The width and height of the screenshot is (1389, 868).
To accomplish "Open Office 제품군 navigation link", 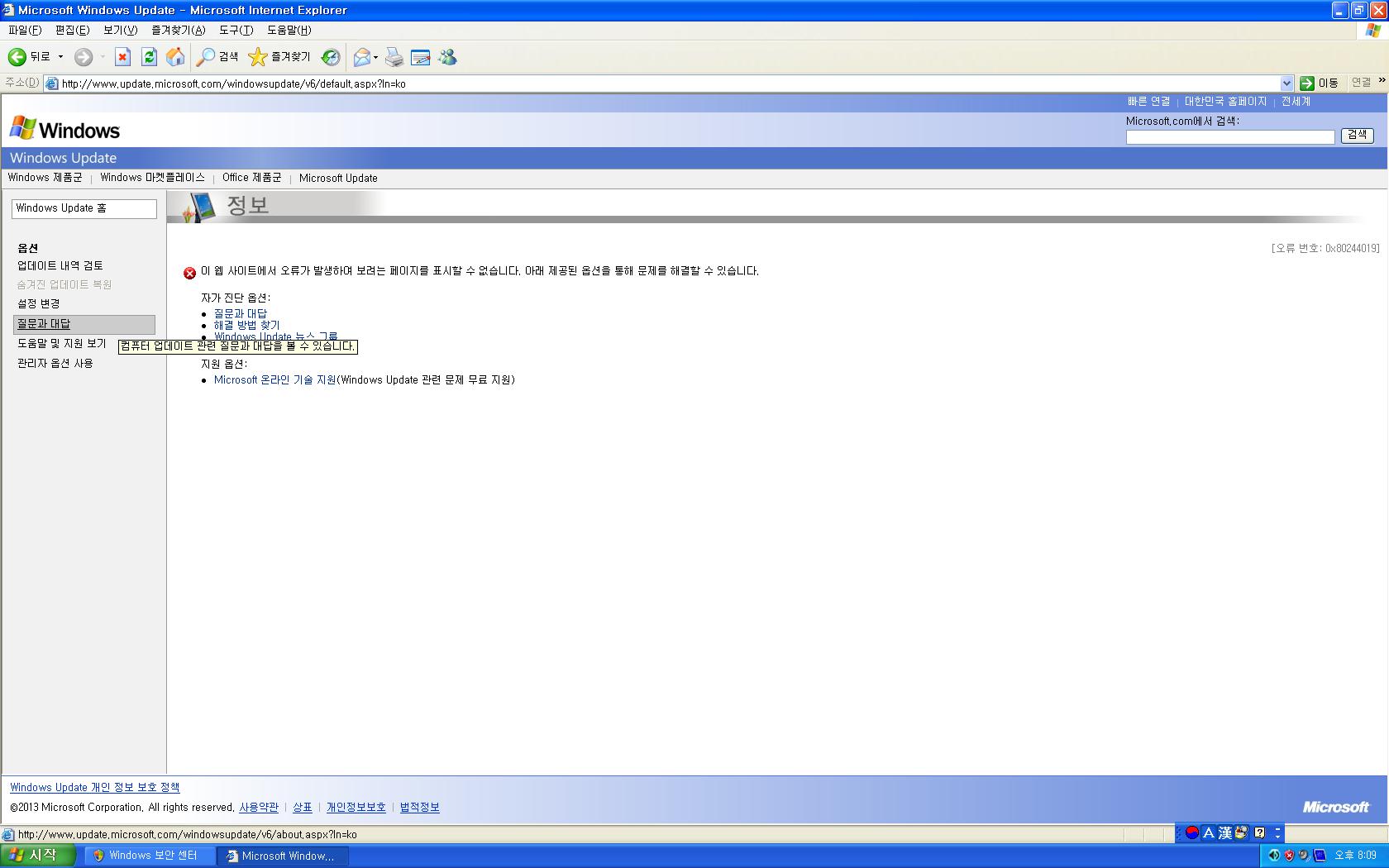I will pos(251,178).
